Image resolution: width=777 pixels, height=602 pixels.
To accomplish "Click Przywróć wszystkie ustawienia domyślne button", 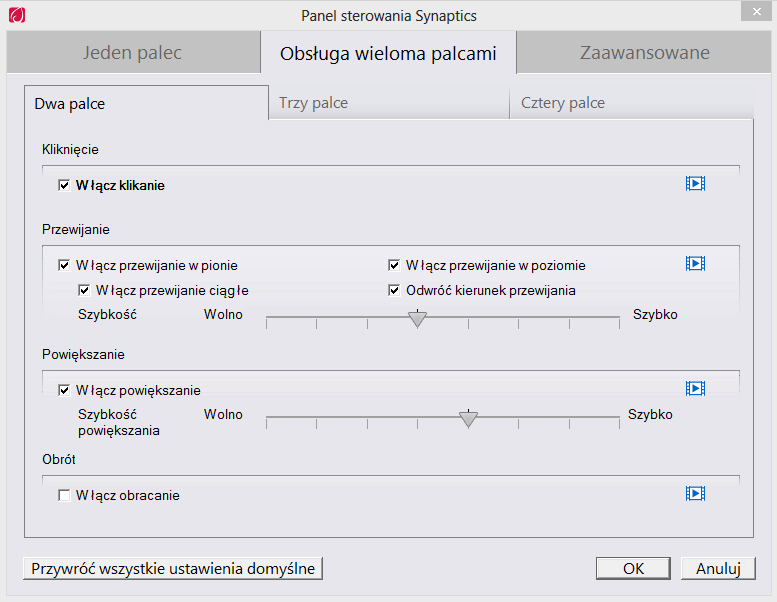I will [x=173, y=568].
